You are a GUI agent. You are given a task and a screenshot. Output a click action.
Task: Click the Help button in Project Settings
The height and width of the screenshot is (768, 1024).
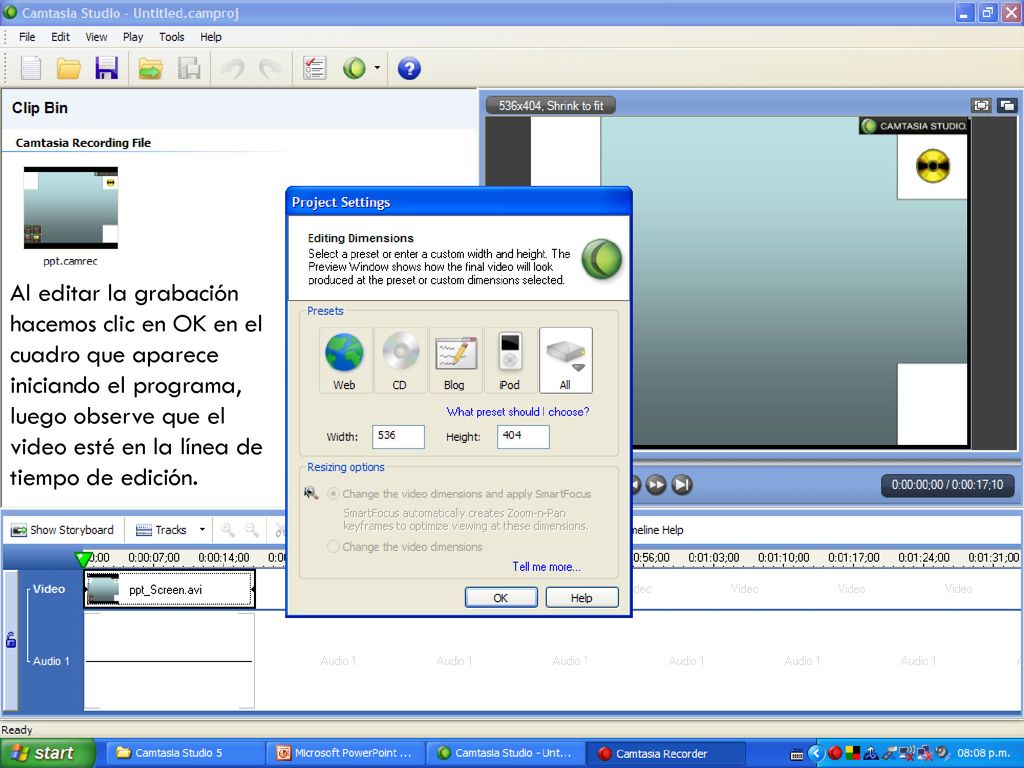click(x=581, y=598)
